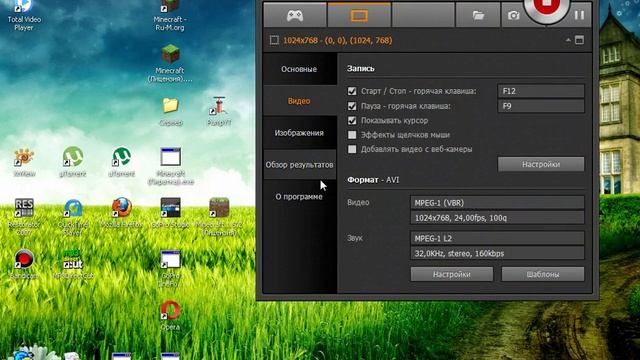This screenshot has width=640, height=360.
Task: Enable Добавлять видео с веб-камеры
Action: click(x=352, y=149)
